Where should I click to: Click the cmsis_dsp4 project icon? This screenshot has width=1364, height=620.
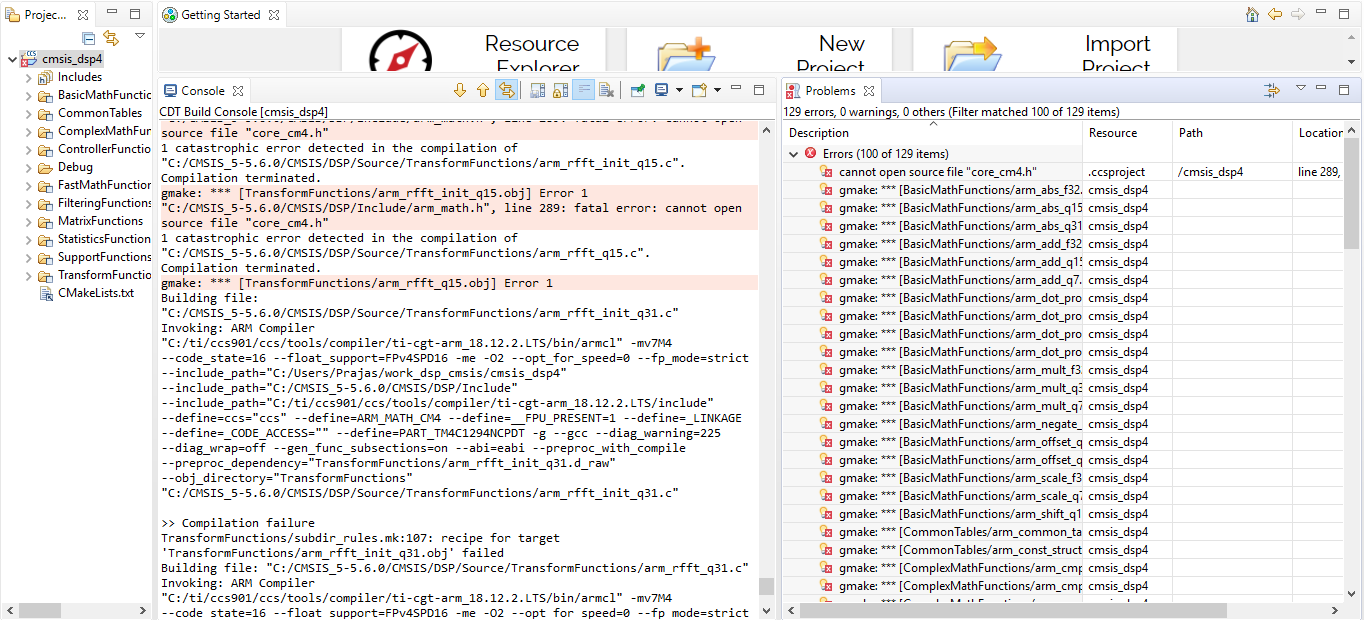(29, 59)
